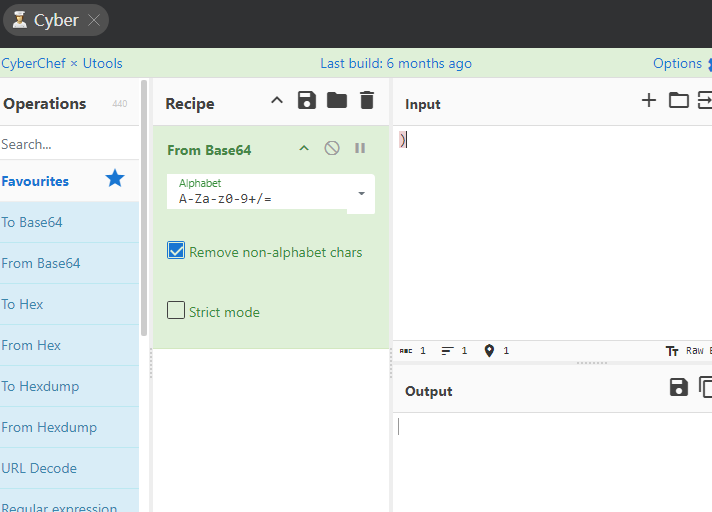
Task: Open the CyberChef × Utools link
Action: pyautogui.click(x=62, y=63)
